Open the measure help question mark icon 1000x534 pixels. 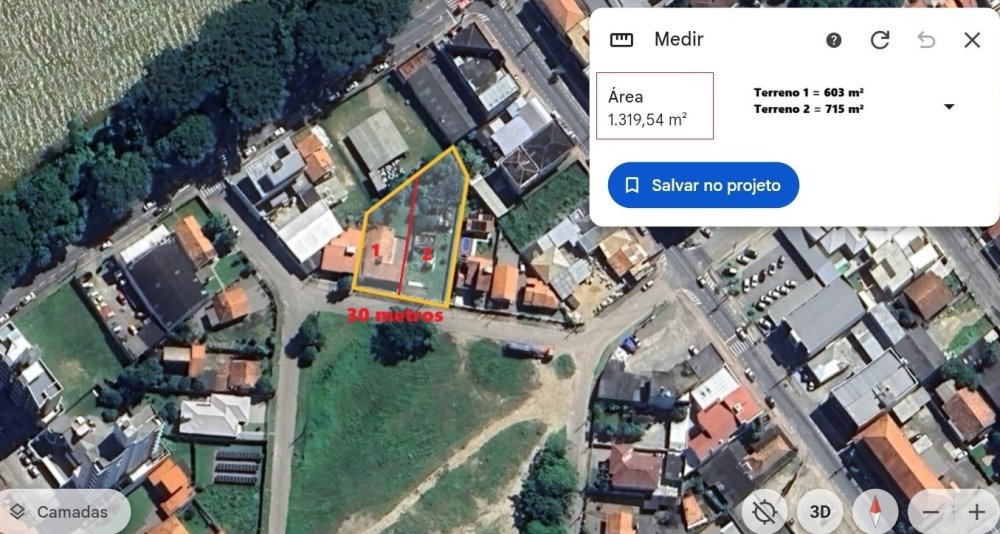[834, 40]
